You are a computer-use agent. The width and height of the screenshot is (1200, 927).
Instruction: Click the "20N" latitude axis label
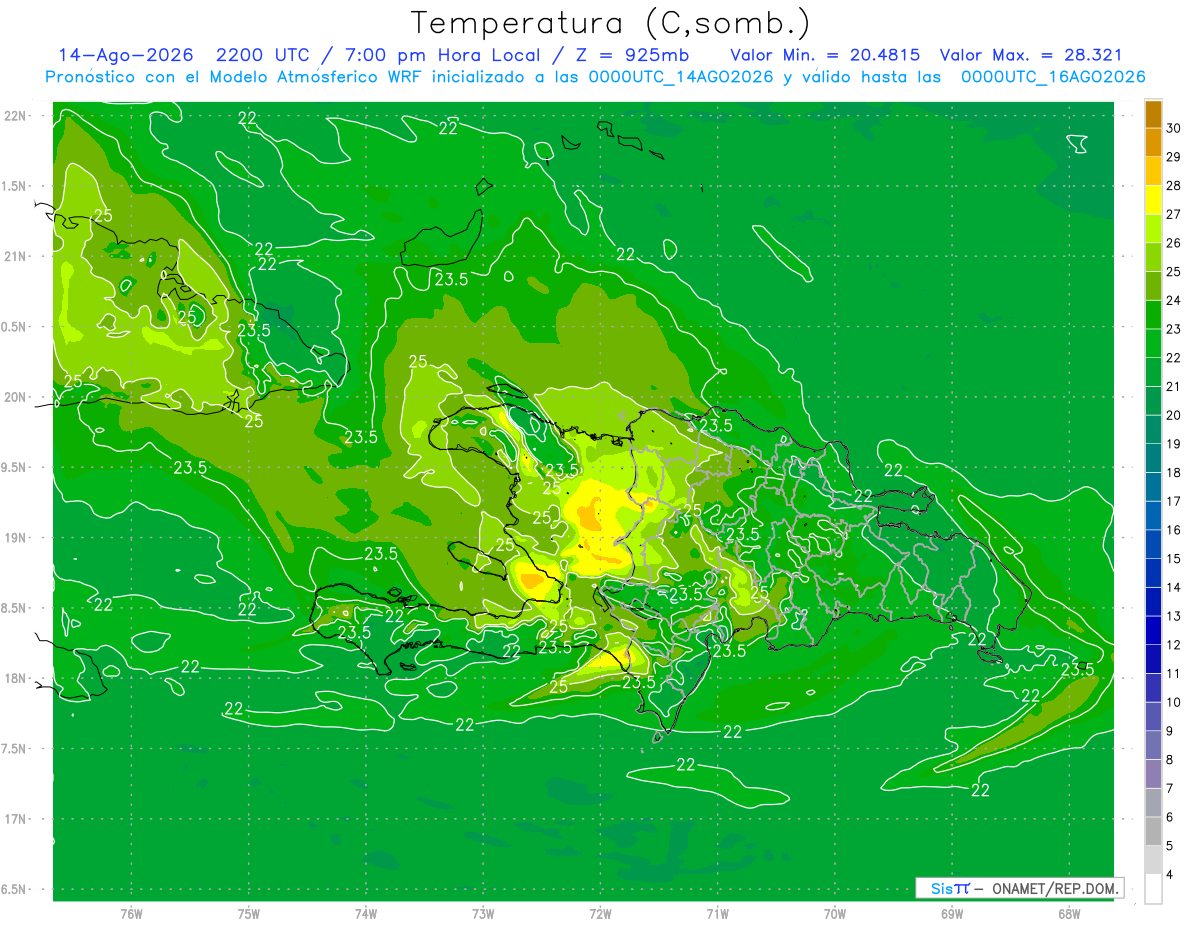[x=15, y=397]
